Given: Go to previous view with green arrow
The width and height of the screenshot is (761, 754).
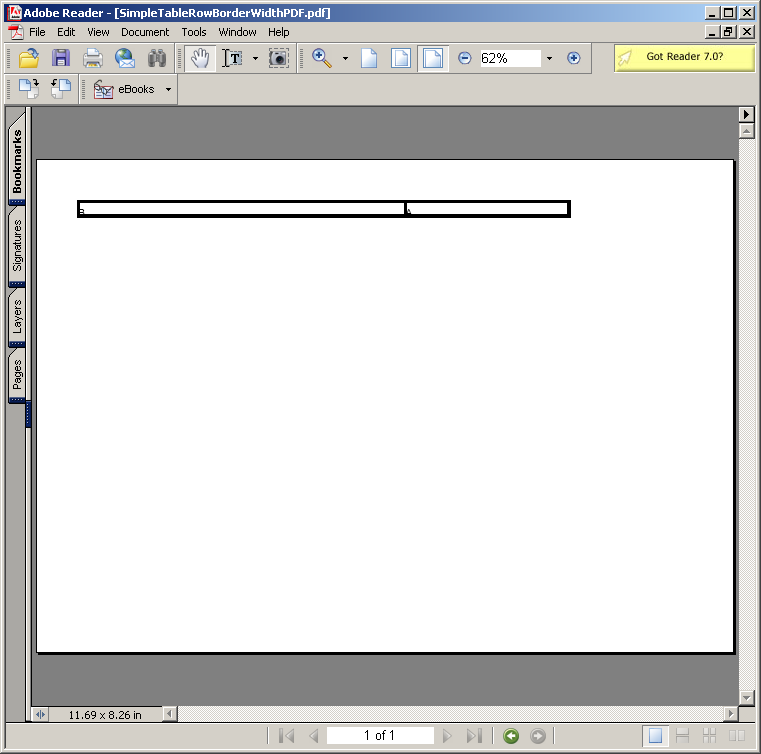Looking at the screenshot, I should tap(511, 736).
